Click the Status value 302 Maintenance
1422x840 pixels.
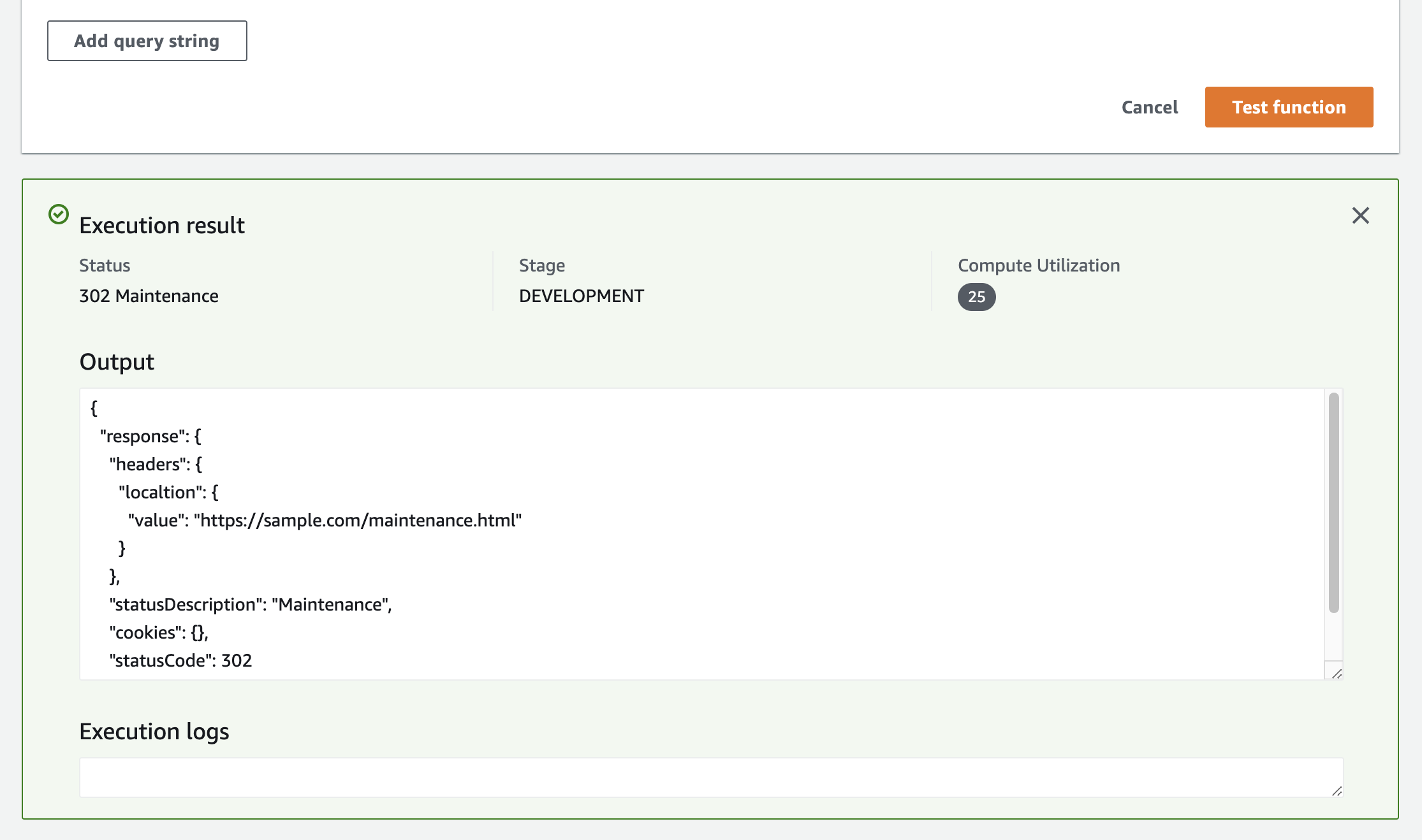point(149,296)
